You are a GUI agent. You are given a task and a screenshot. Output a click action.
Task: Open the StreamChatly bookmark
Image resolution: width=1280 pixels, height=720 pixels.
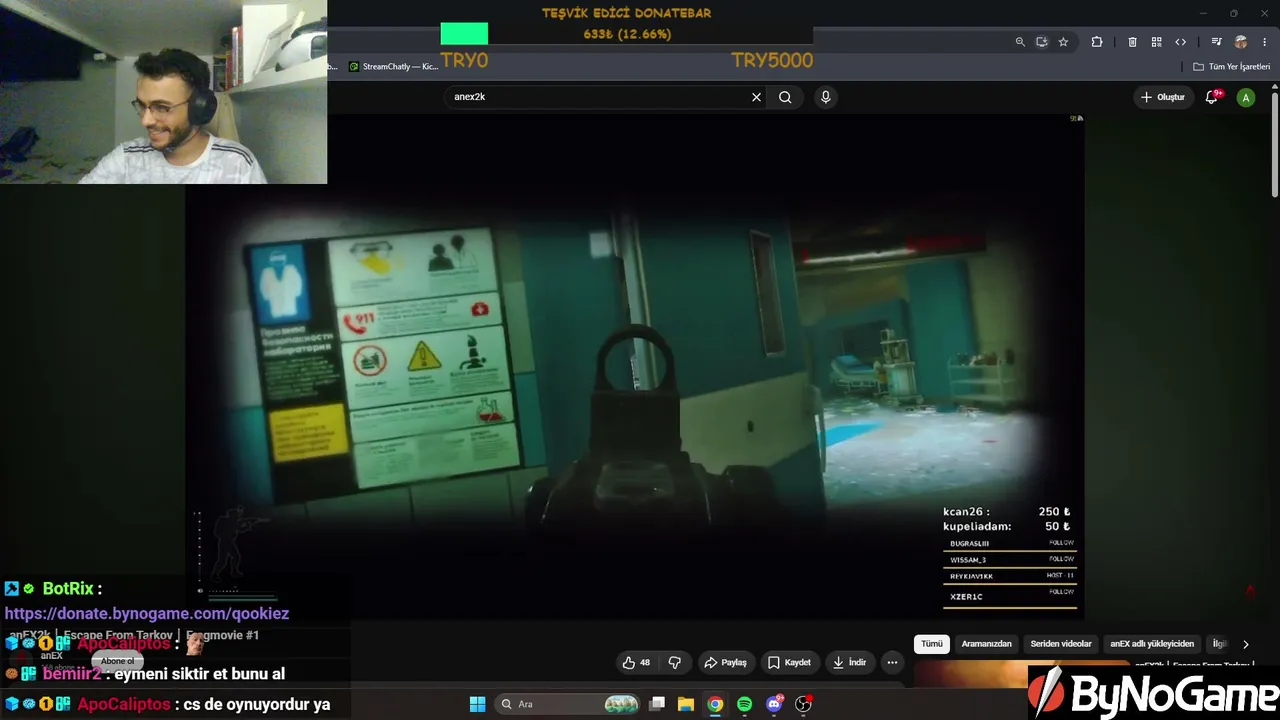(x=394, y=67)
